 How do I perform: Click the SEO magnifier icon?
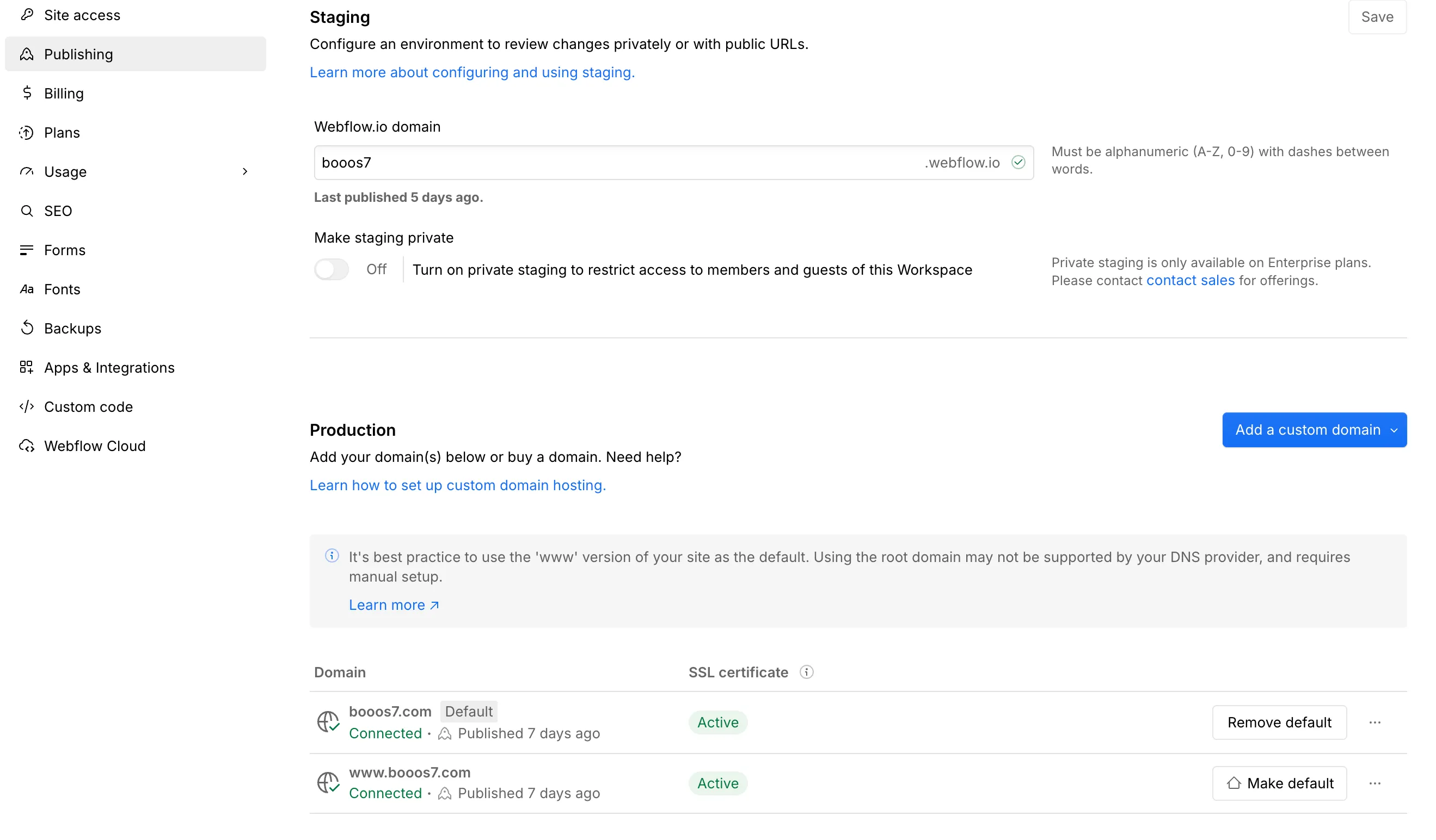point(27,211)
